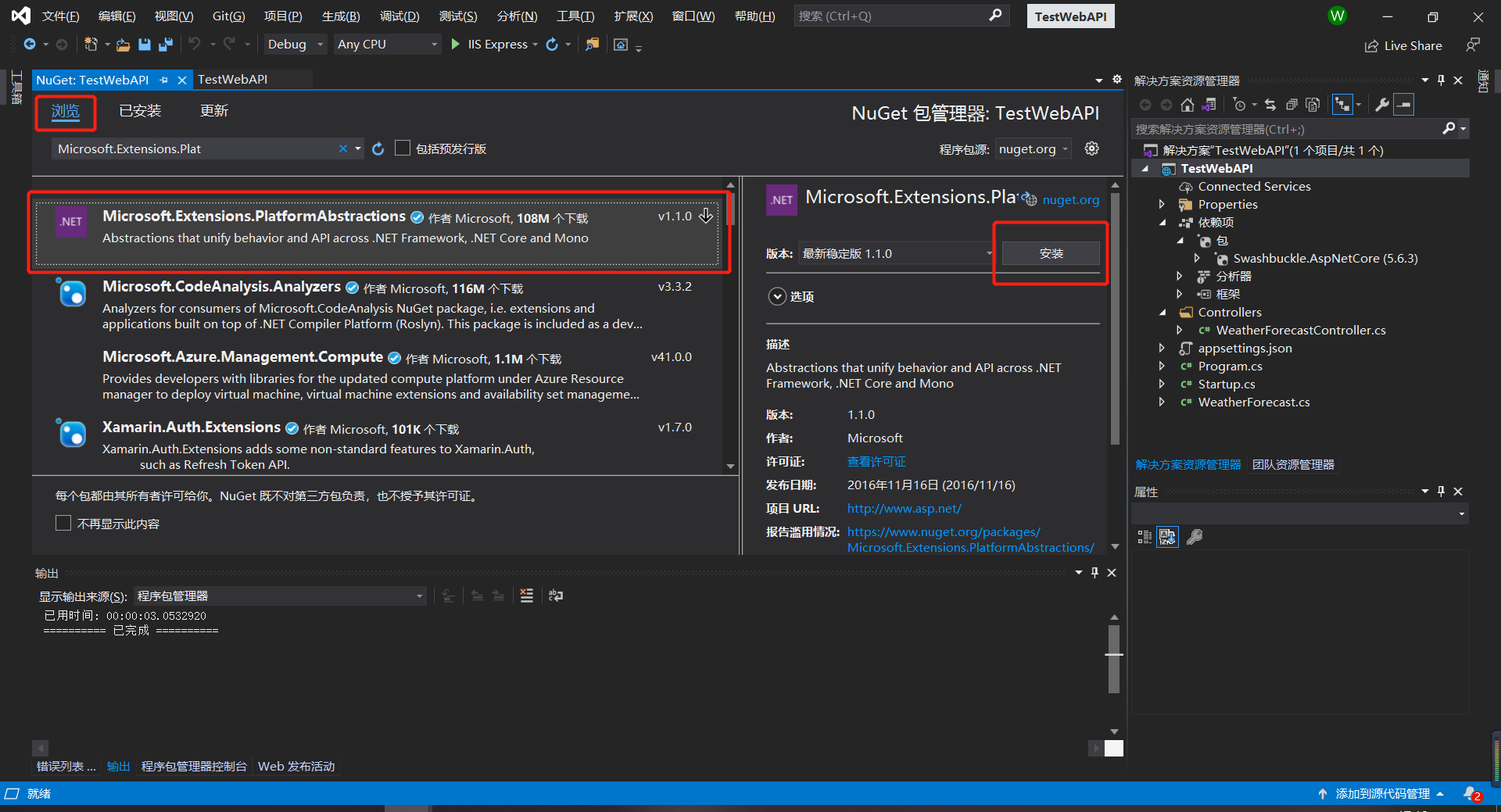Select WeatherForecastController.cs in Solution Explorer
The image size is (1501, 812).
tap(1301, 331)
